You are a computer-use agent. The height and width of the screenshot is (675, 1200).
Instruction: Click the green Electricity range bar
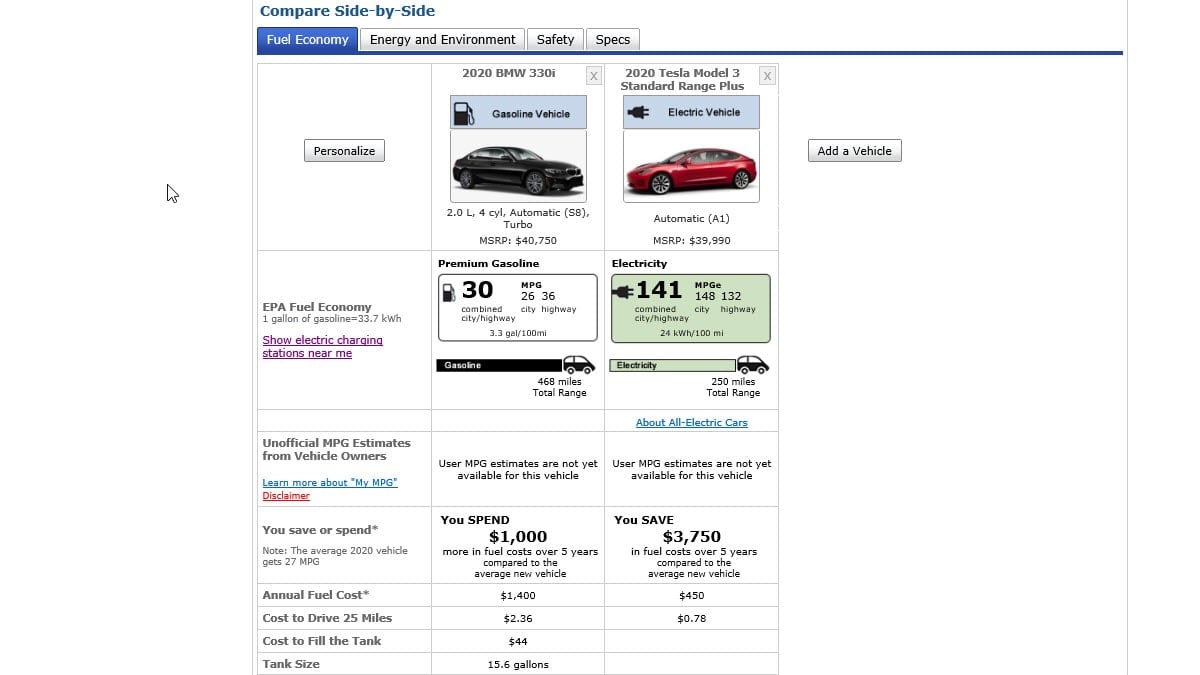click(672, 366)
